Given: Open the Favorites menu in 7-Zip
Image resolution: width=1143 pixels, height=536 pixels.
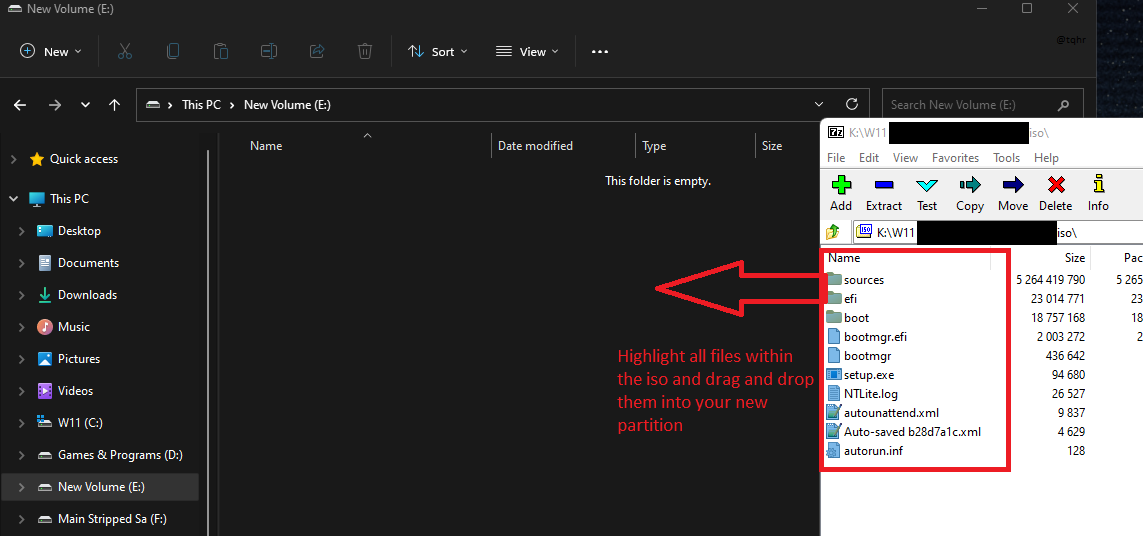Looking at the screenshot, I should pos(955,158).
